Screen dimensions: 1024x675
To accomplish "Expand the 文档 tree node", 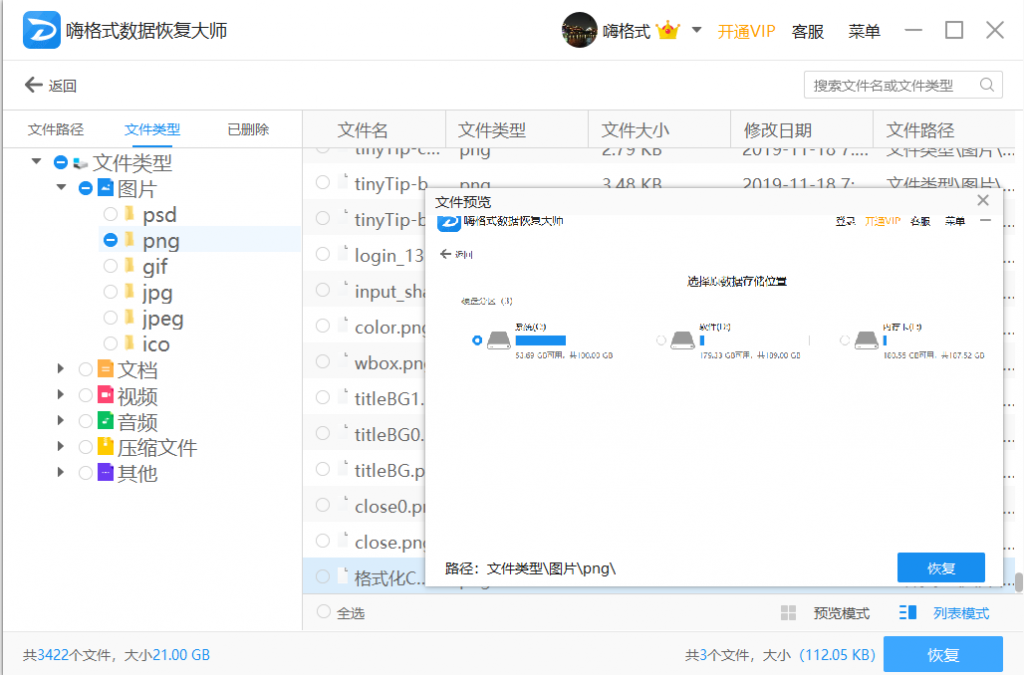I will tap(61, 369).
